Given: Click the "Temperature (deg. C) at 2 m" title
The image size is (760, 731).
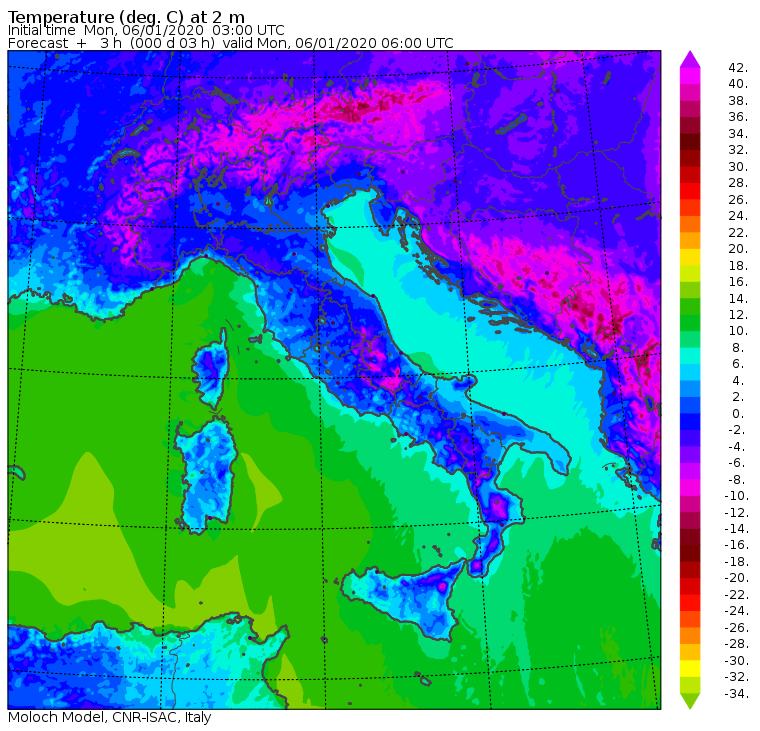Looking at the screenshot, I should (127, 17).
